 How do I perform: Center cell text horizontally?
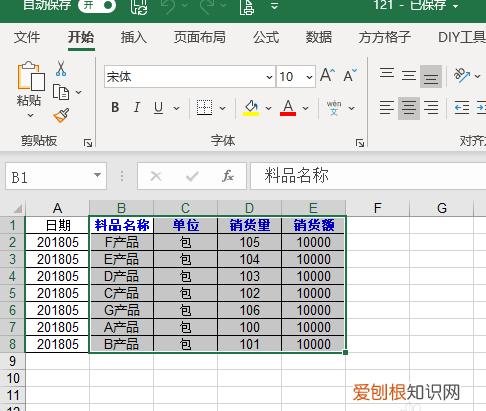coord(409,108)
